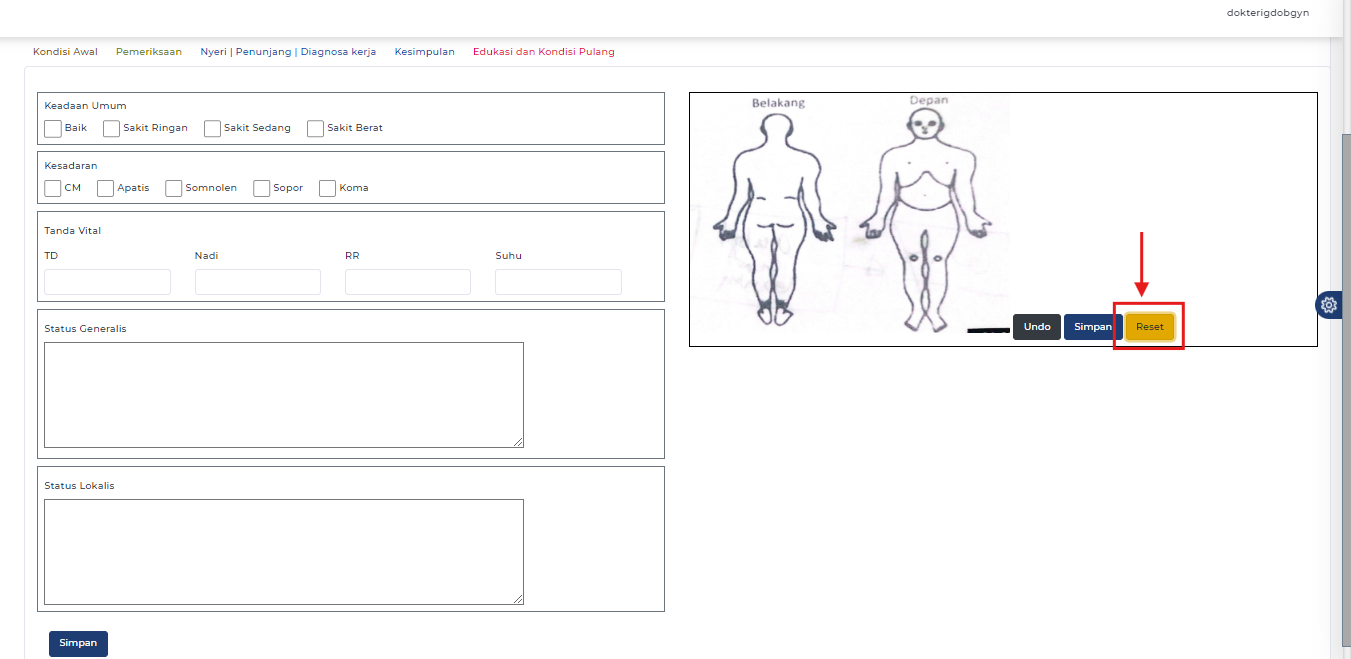Click inside the Status Generalis text area
The width and height of the screenshot is (1351, 659).
click(x=283, y=394)
